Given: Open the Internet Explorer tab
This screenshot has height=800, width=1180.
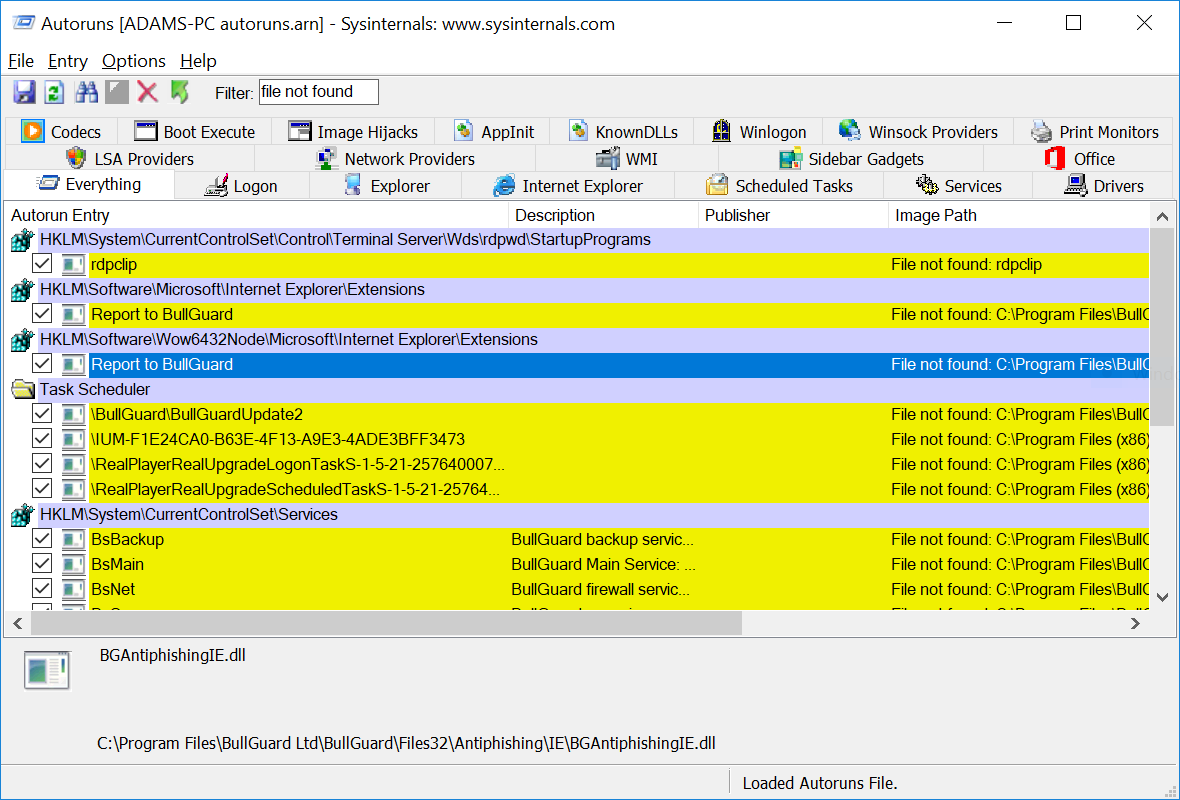Looking at the screenshot, I should (x=568, y=186).
